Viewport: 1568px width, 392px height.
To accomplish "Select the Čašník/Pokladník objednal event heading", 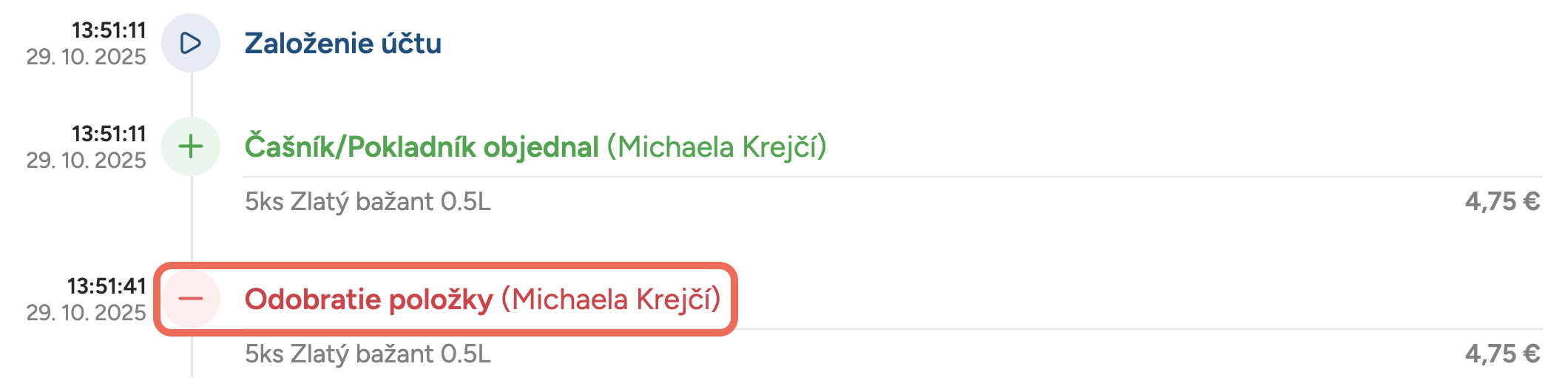I will (422, 147).
